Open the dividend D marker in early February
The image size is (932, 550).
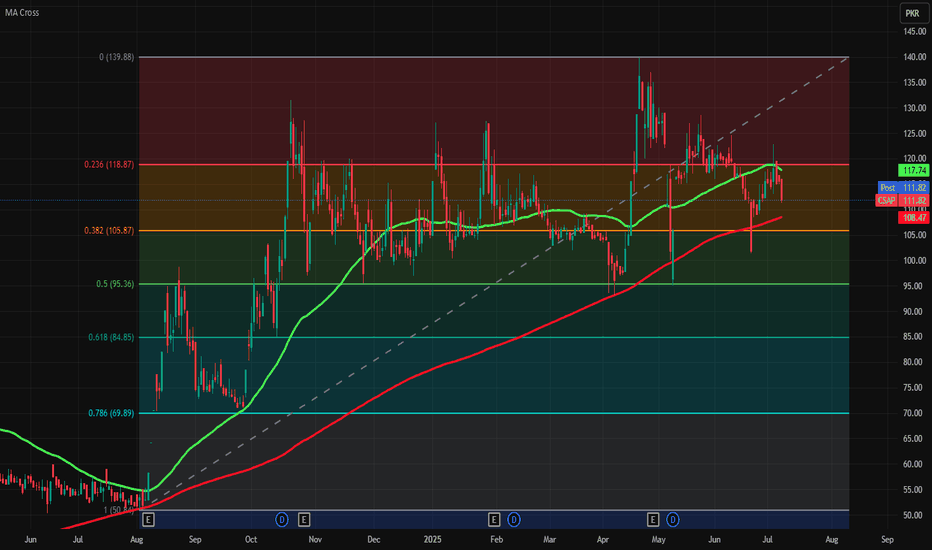pos(514,520)
